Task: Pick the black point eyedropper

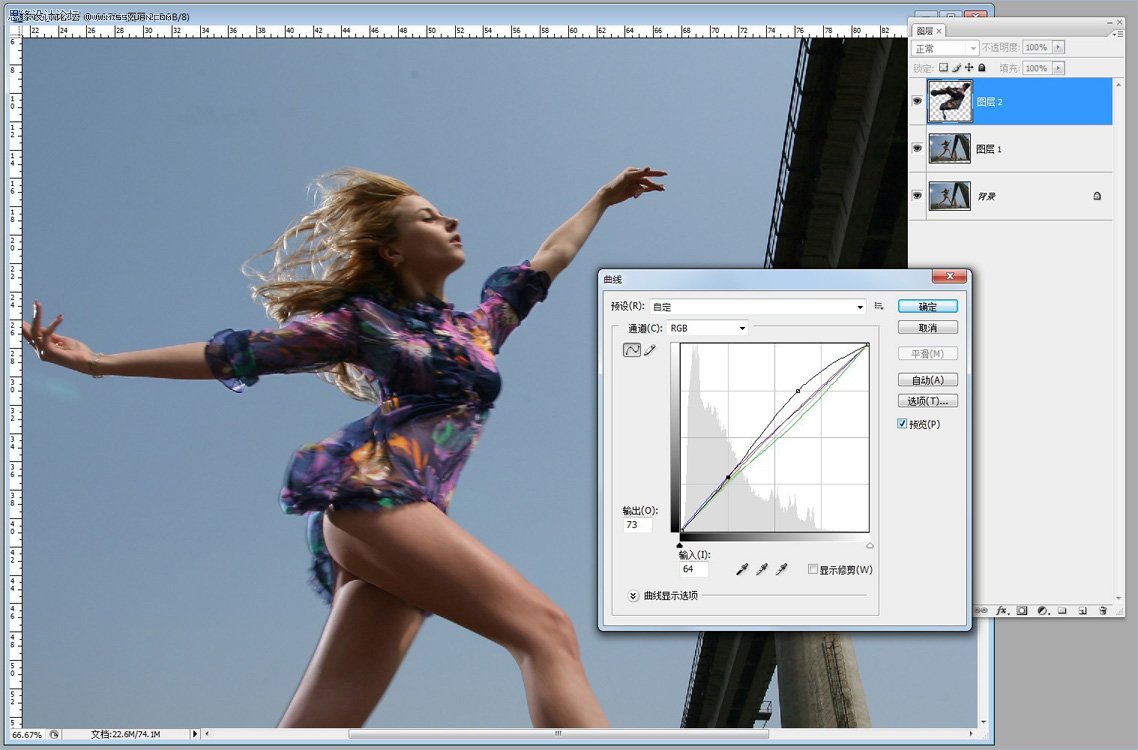Action: [x=741, y=570]
